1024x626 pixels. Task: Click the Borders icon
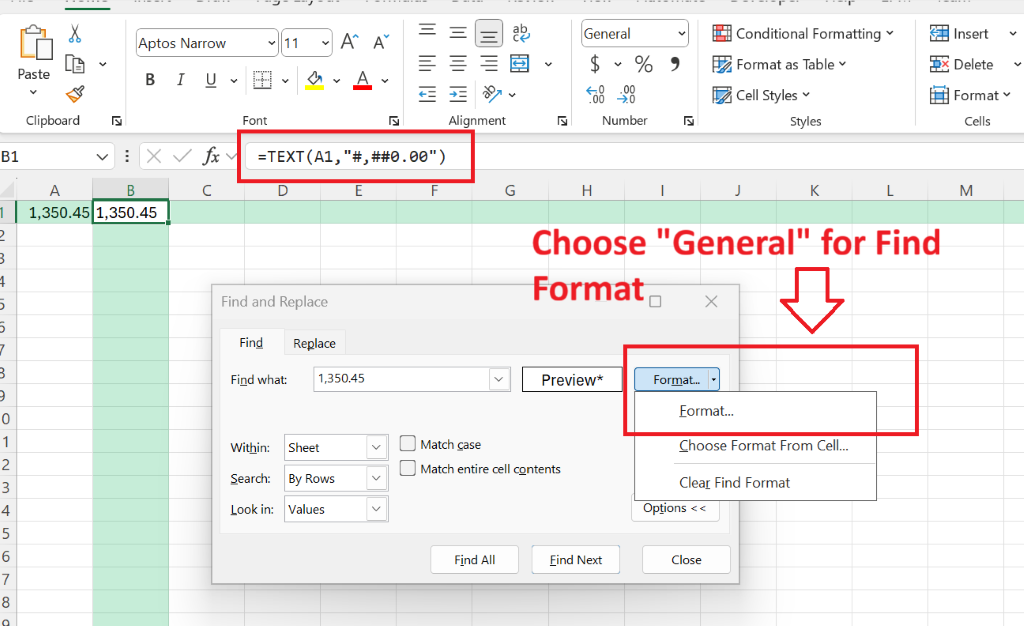coord(263,80)
